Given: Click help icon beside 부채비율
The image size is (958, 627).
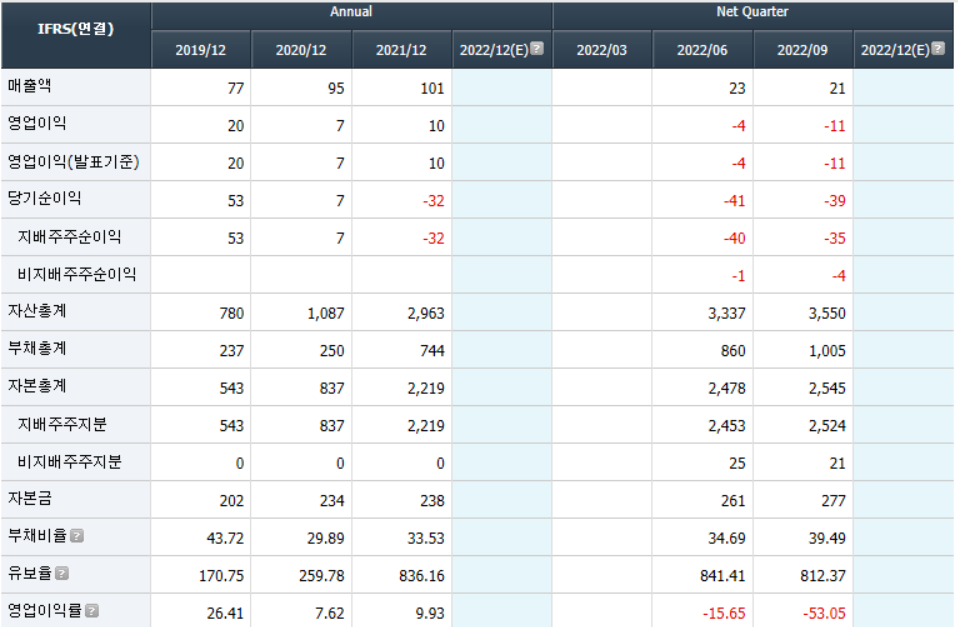Looking at the screenshot, I should tap(76, 536).
